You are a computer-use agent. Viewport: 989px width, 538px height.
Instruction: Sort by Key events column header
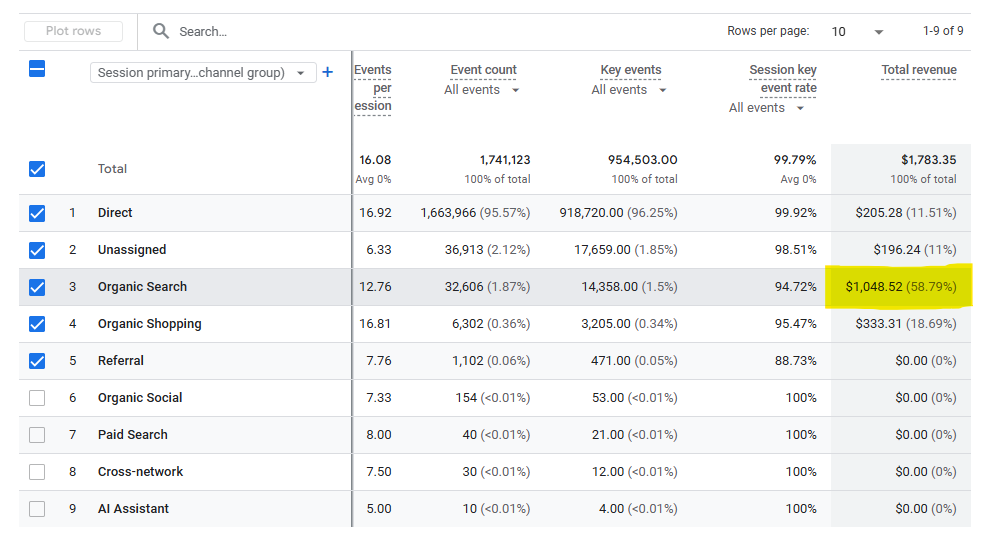point(631,70)
